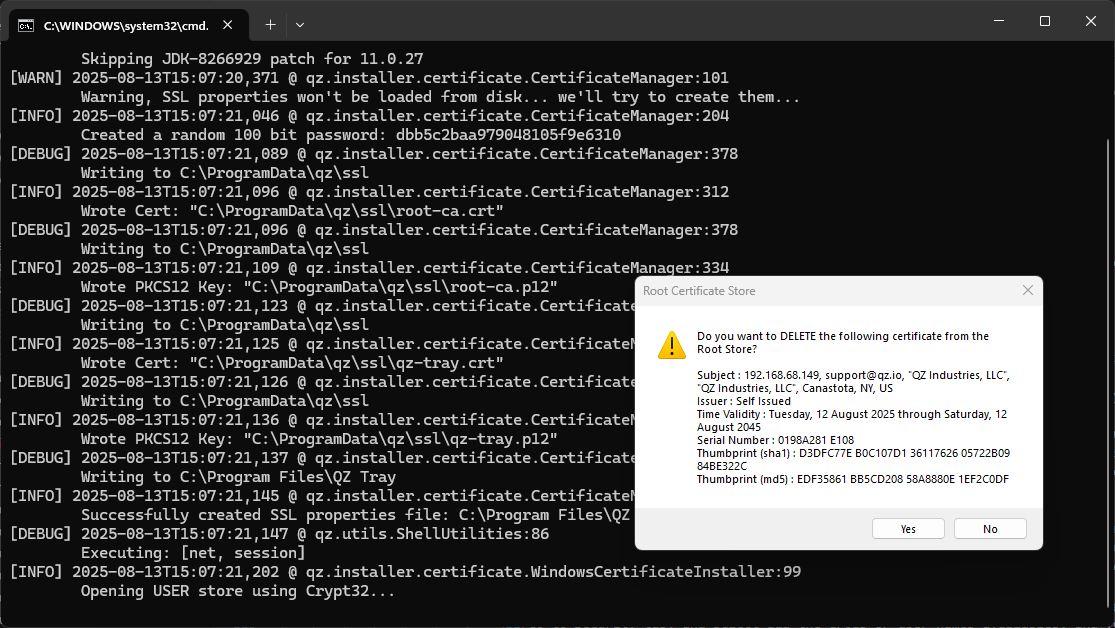Click the 'Opening USER store using Crypt32' line
The height and width of the screenshot is (628, 1115).
[238, 591]
